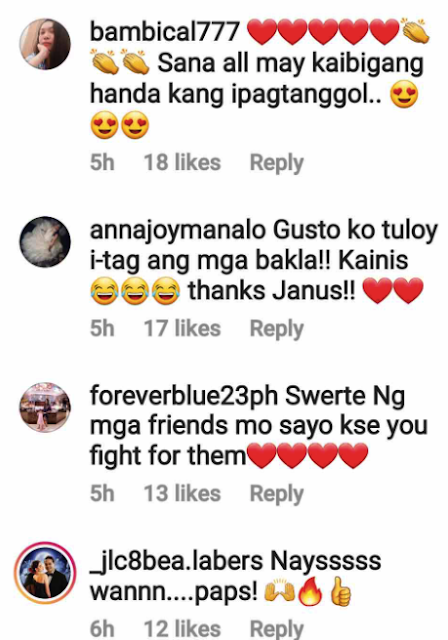Click the bambical777 username

click(x=164, y=31)
